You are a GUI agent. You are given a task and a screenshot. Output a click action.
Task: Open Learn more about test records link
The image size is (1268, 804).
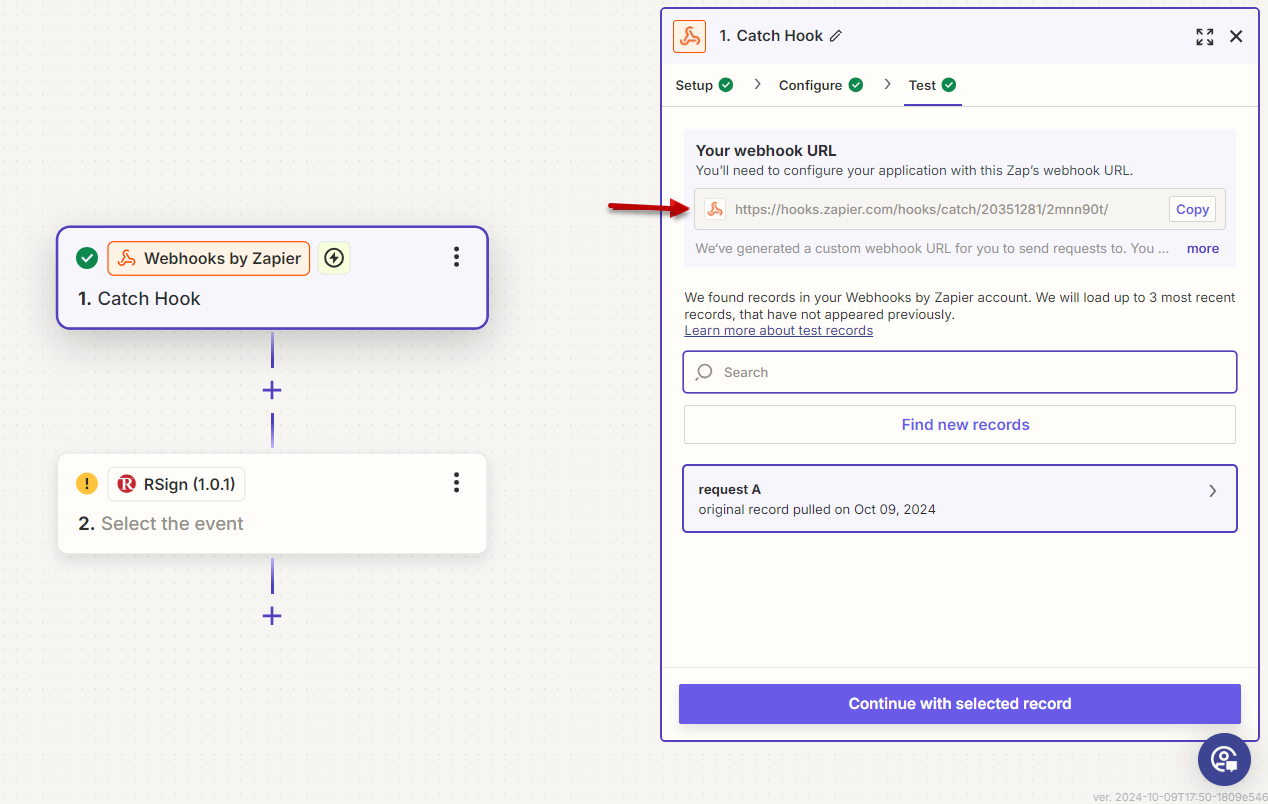click(778, 331)
